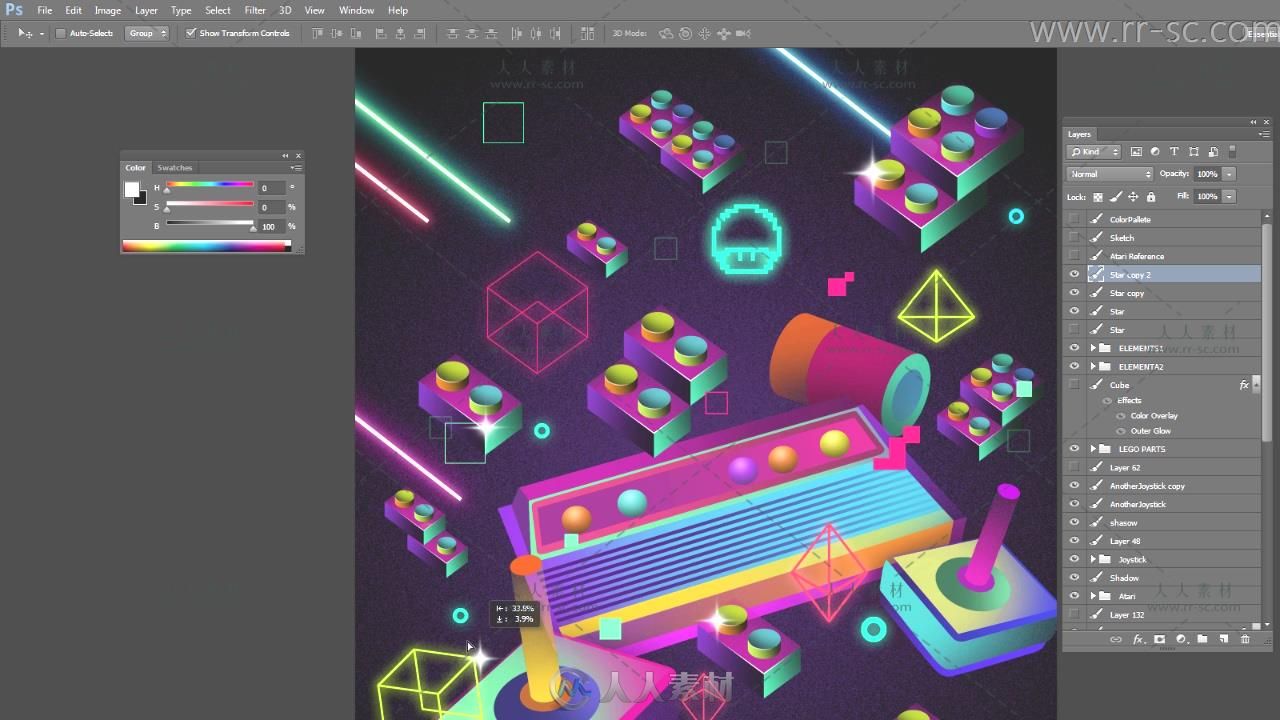Select the 3D roll mode icon

[x=685, y=33]
